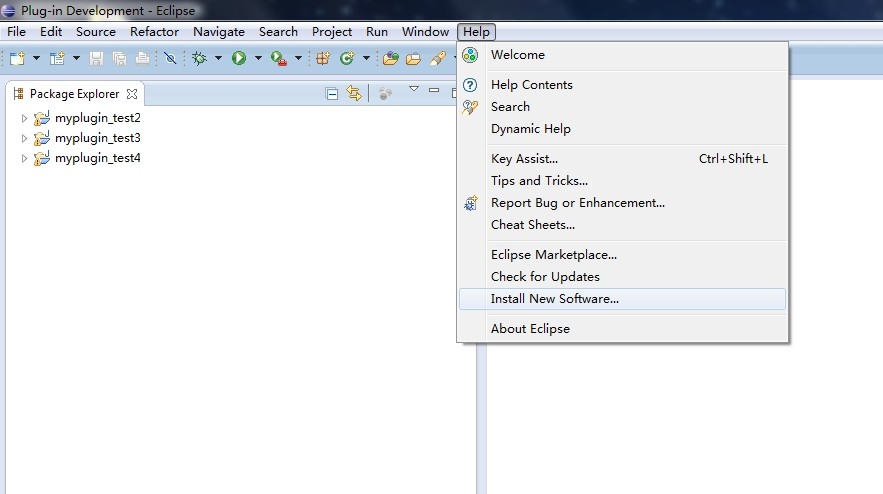
Task: Click the Save disk icon
Action: pyautogui.click(x=96, y=58)
